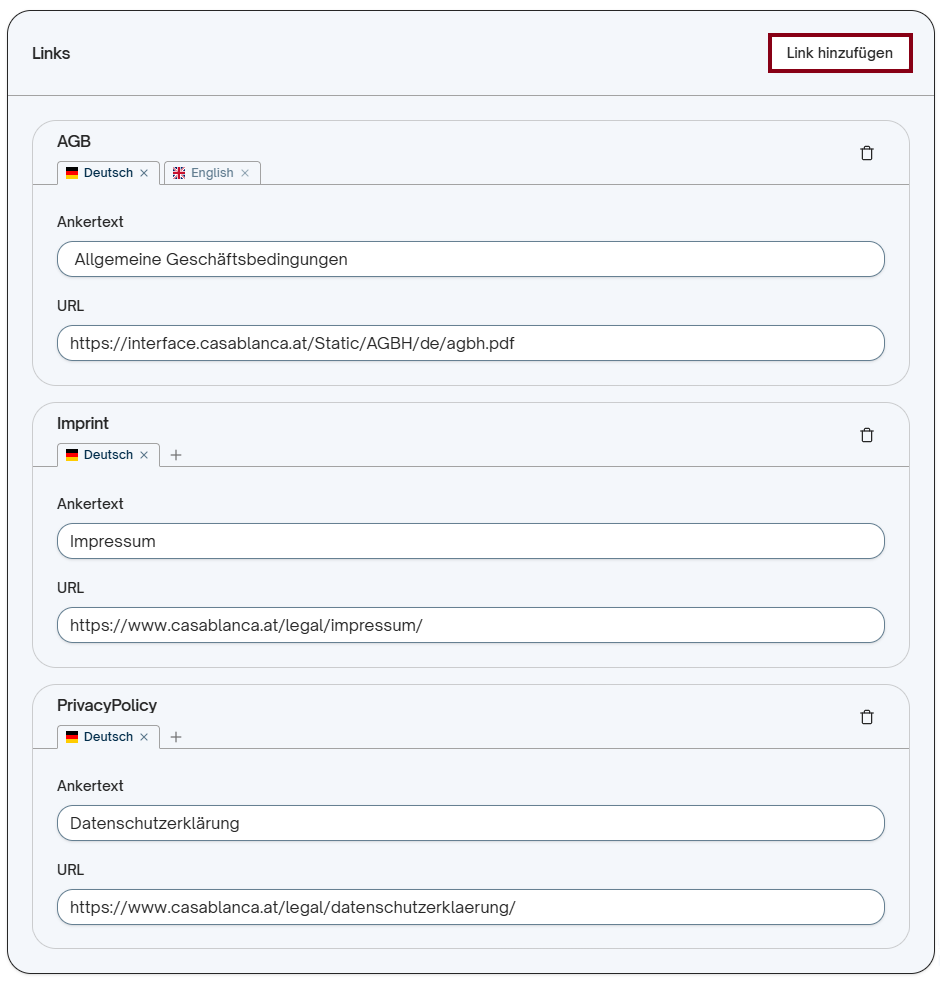The image size is (940, 981).
Task: Click the PrivacyPolicy card title
Action: point(107,706)
